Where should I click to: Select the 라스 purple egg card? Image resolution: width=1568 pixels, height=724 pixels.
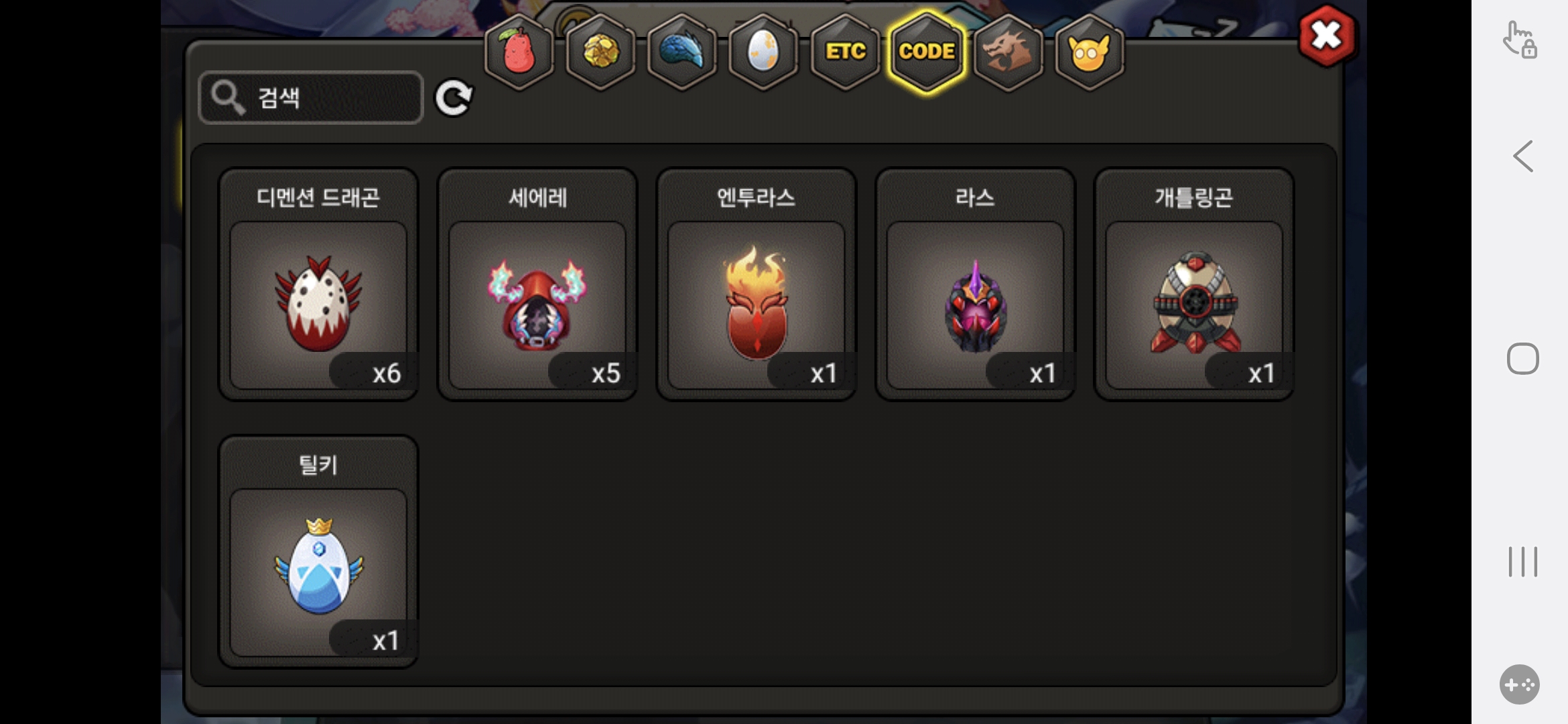(x=975, y=284)
